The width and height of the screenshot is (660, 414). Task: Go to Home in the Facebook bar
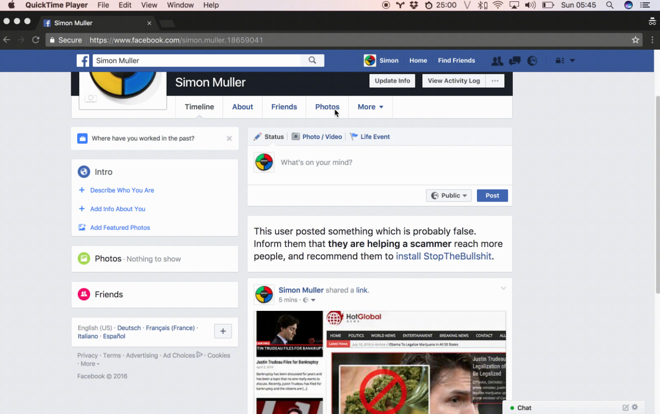(x=418, y=61)
